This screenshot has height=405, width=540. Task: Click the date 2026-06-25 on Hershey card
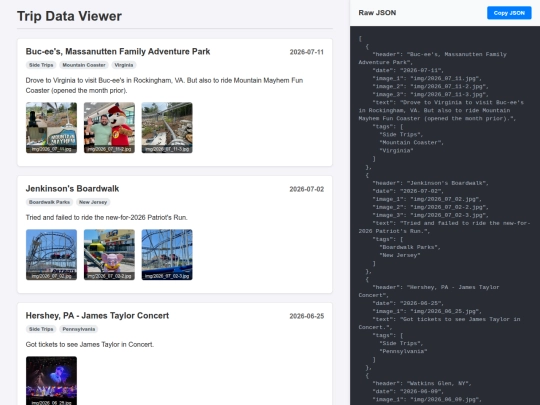click(307, 316)
